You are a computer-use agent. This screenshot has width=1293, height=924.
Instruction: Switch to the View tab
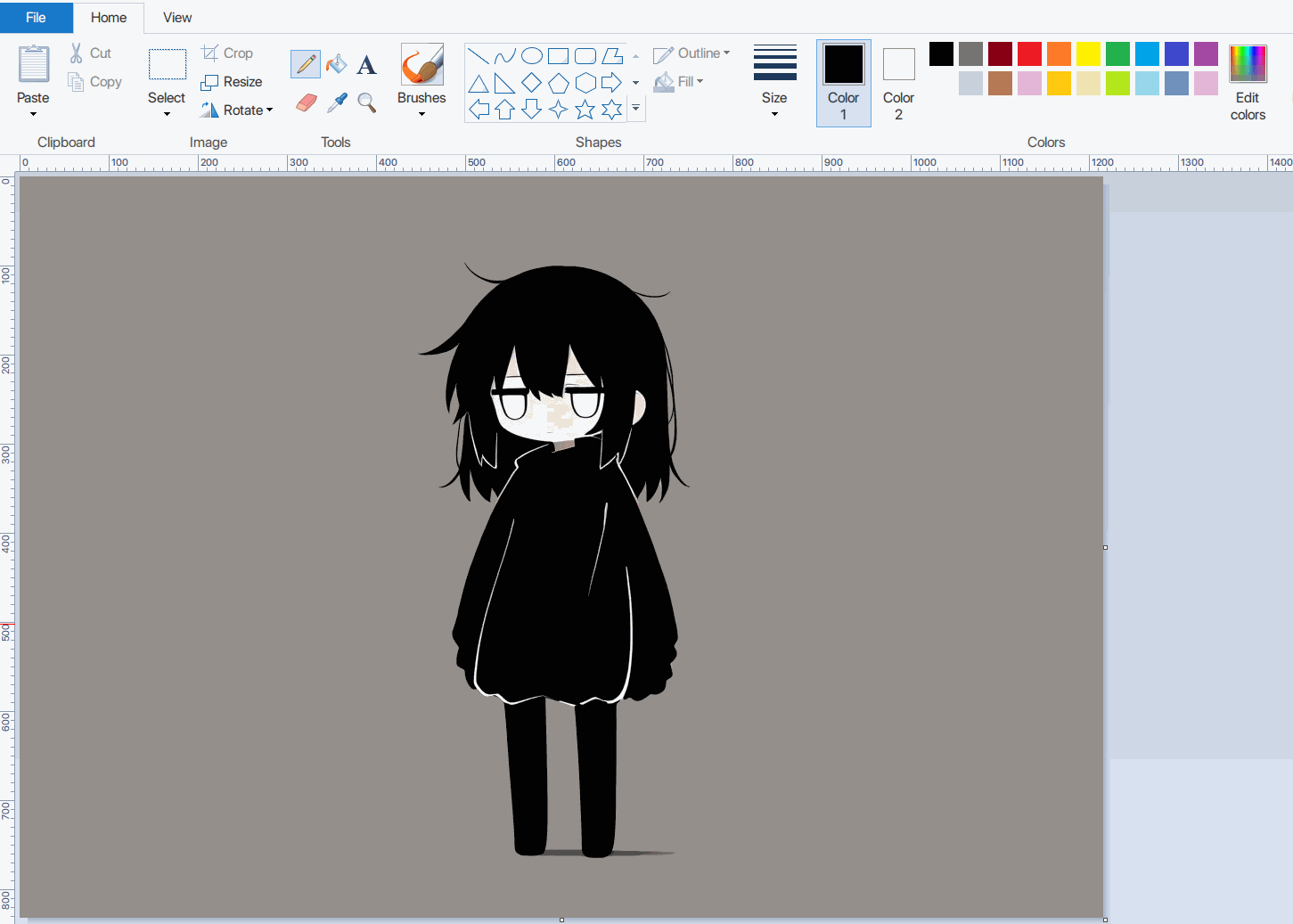177,17
